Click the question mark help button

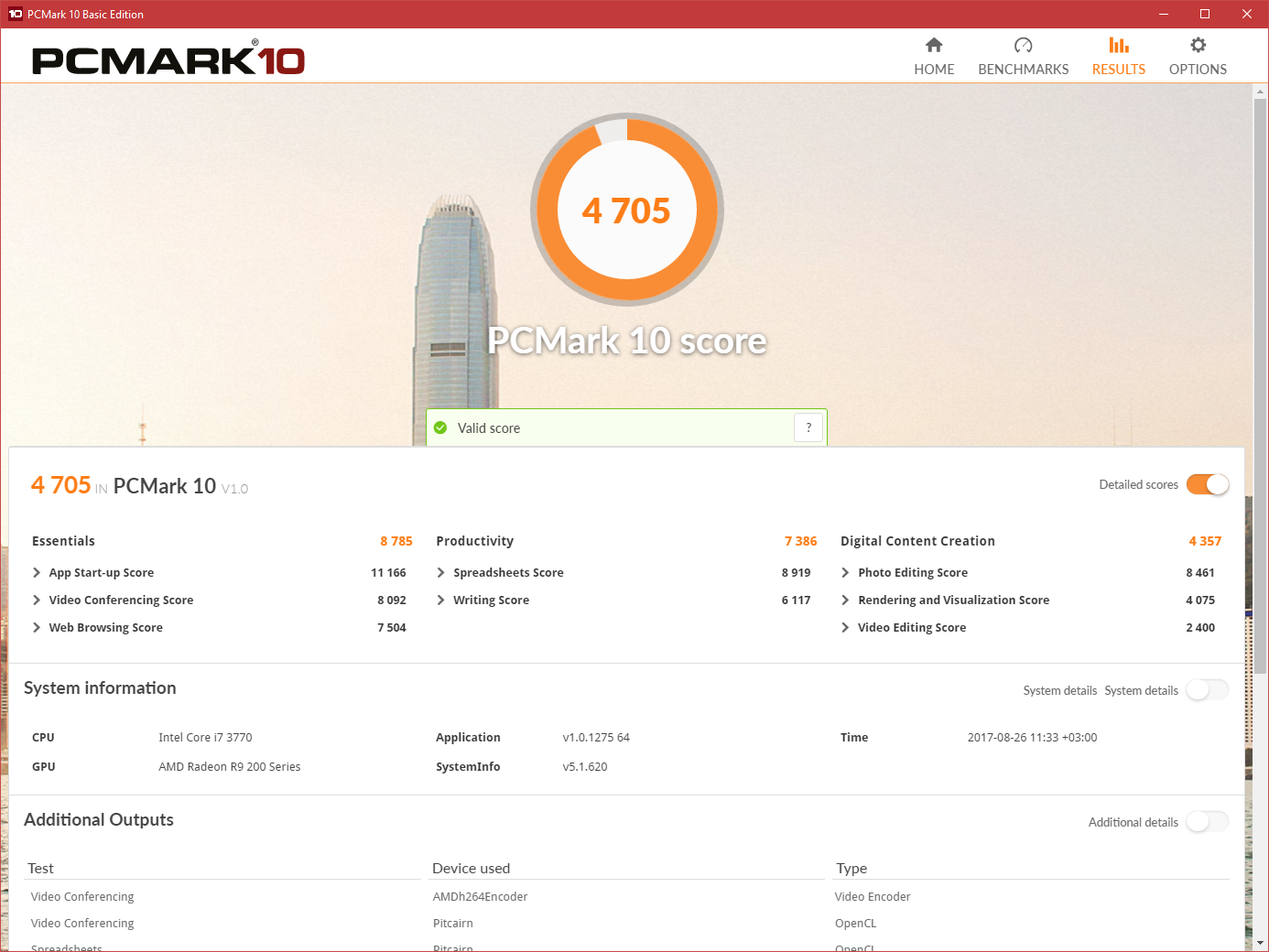808,427
